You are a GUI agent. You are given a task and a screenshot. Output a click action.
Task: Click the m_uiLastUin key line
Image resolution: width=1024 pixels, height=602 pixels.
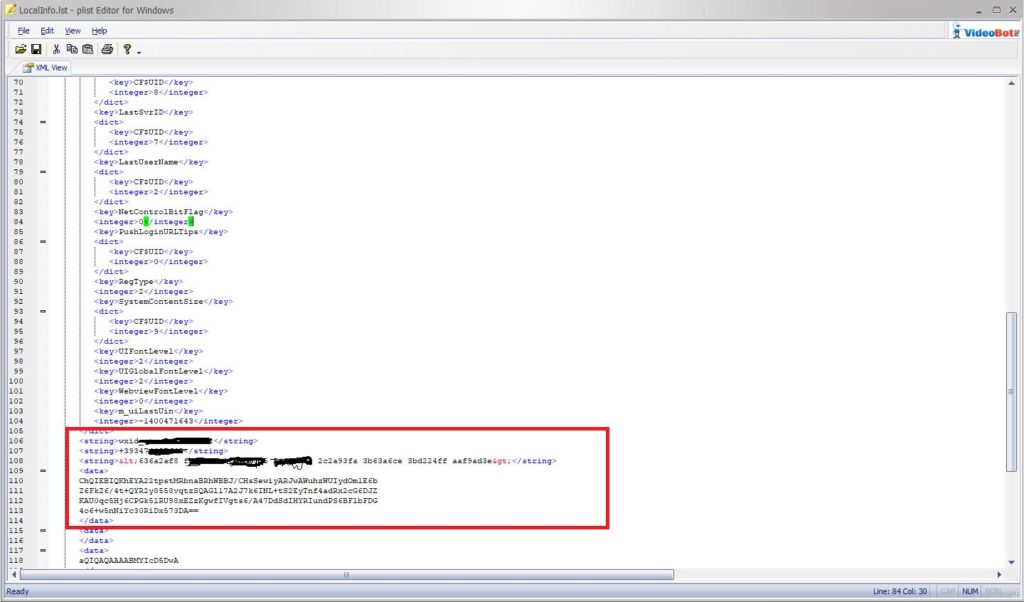click(148, 411)
